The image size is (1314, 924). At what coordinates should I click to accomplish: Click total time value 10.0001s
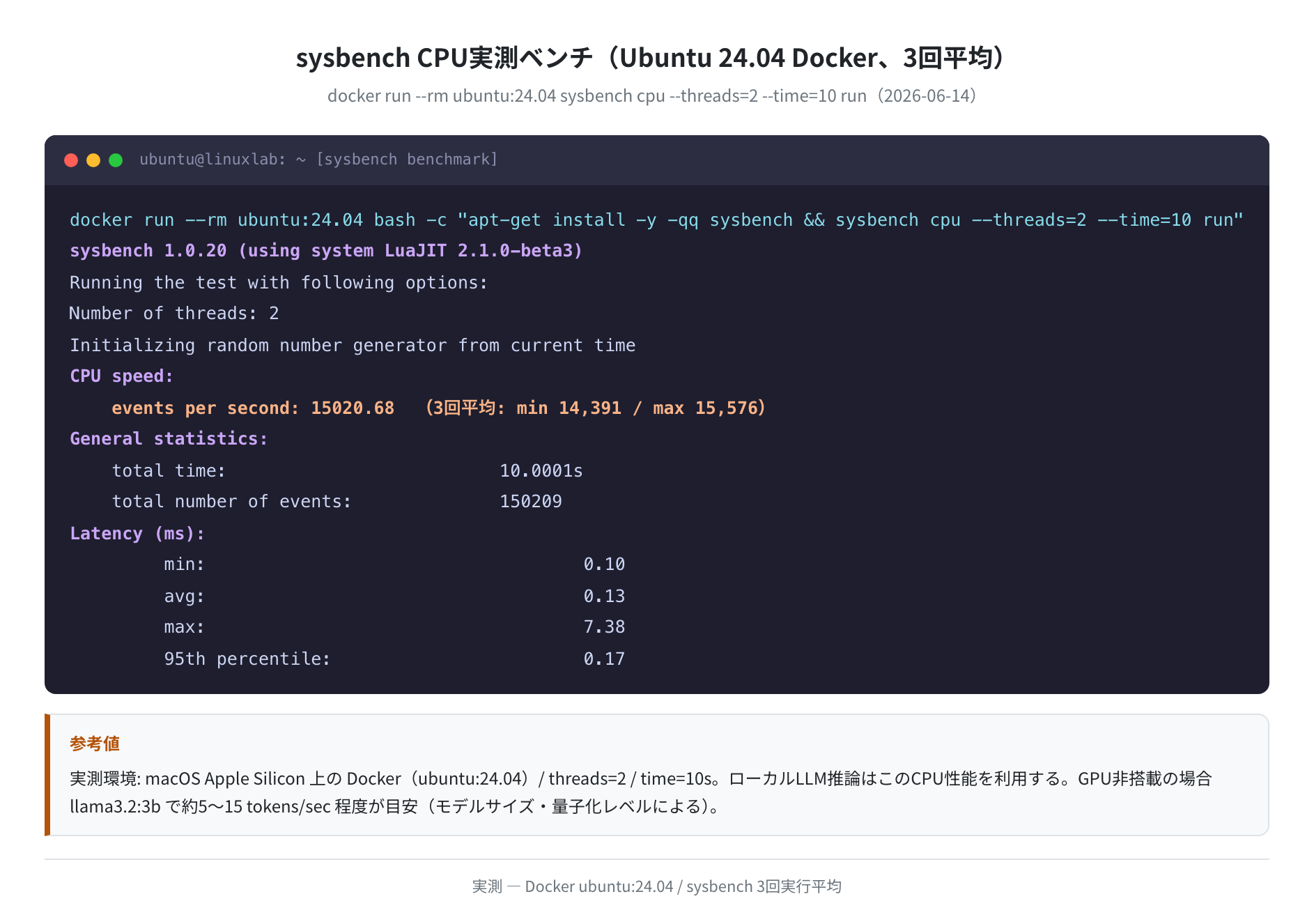(541, 471)
